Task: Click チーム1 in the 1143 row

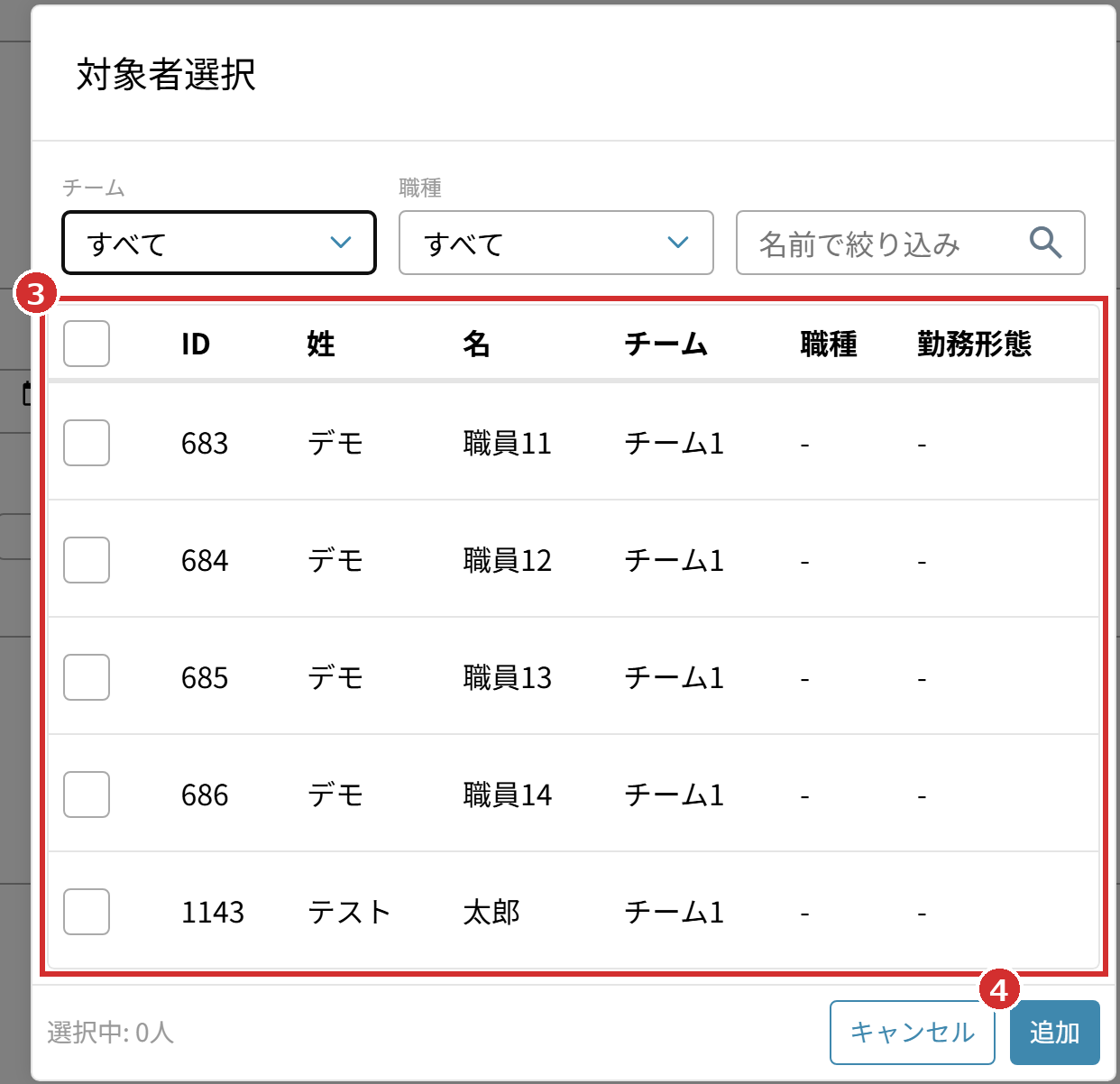Action: point(675,912)
